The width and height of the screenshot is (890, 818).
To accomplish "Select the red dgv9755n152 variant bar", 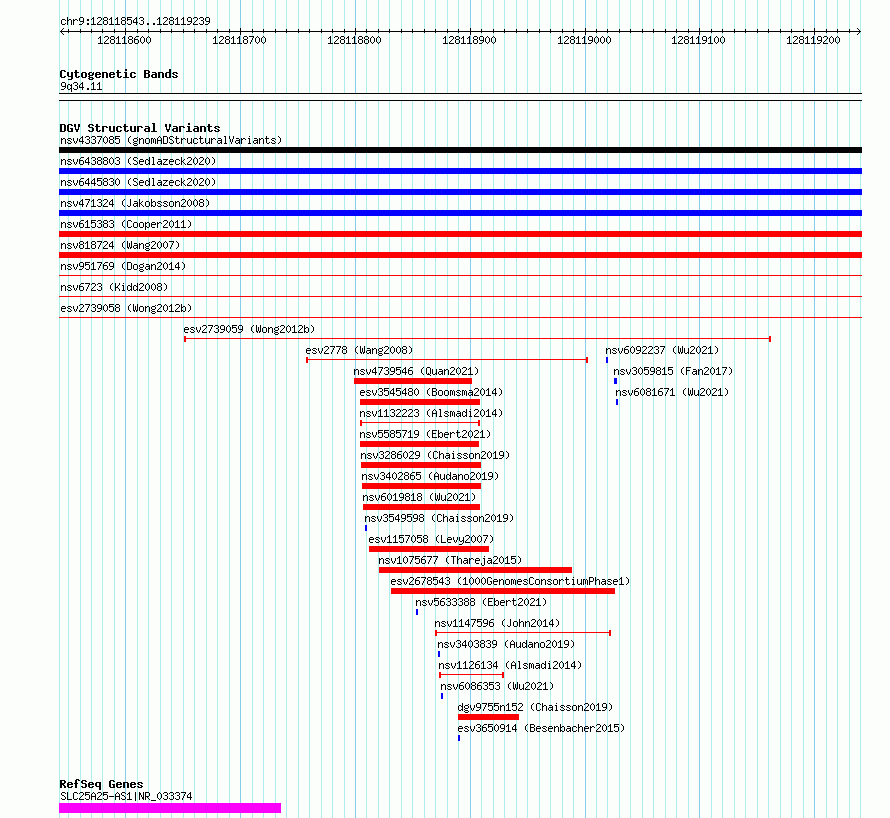I will point(488,717).
